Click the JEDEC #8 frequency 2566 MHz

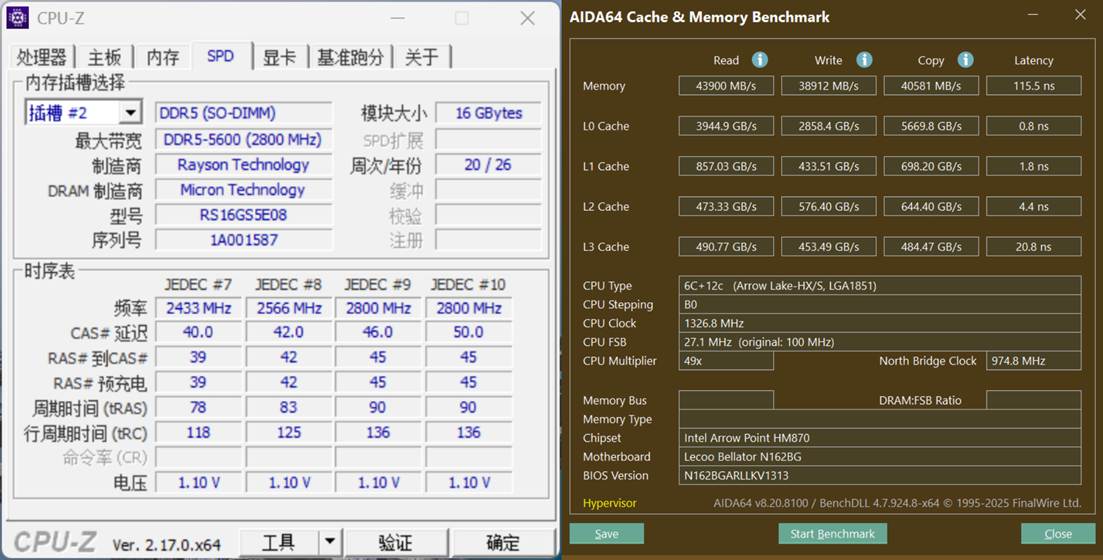pyautogui.click(x=288, y=308)
